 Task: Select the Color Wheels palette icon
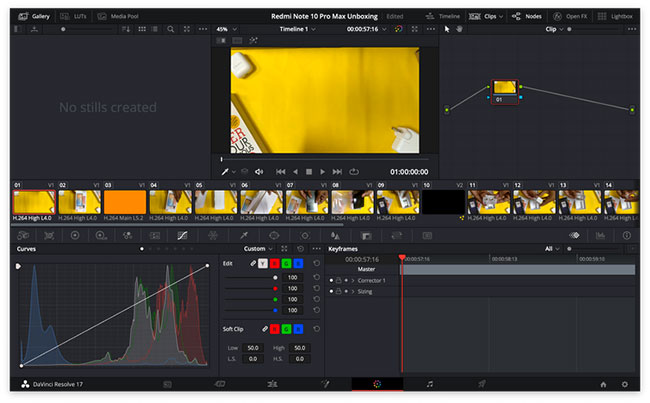75,235
